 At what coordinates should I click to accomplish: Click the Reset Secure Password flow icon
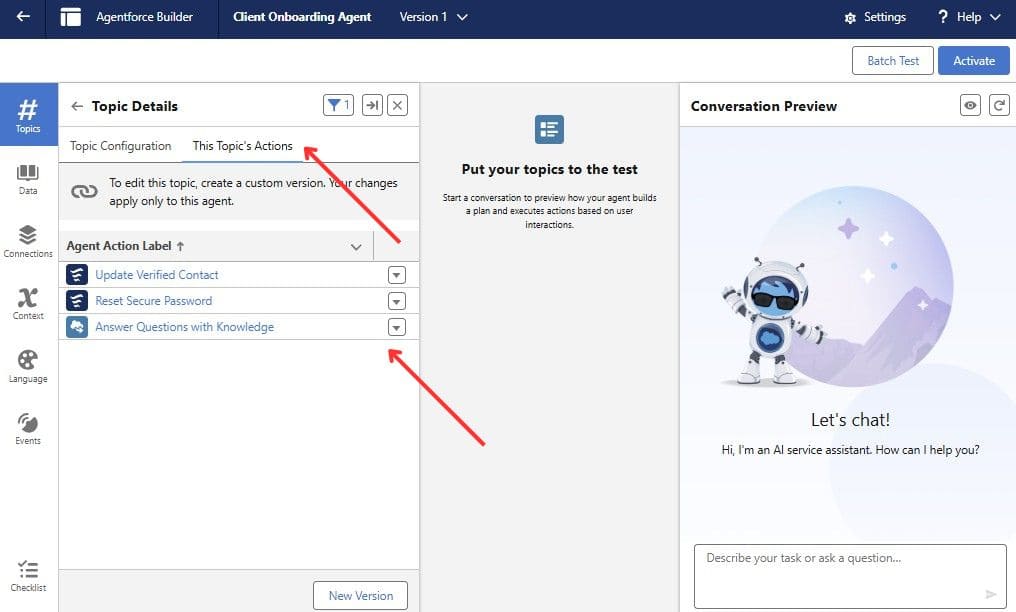[x=77, y=300]
